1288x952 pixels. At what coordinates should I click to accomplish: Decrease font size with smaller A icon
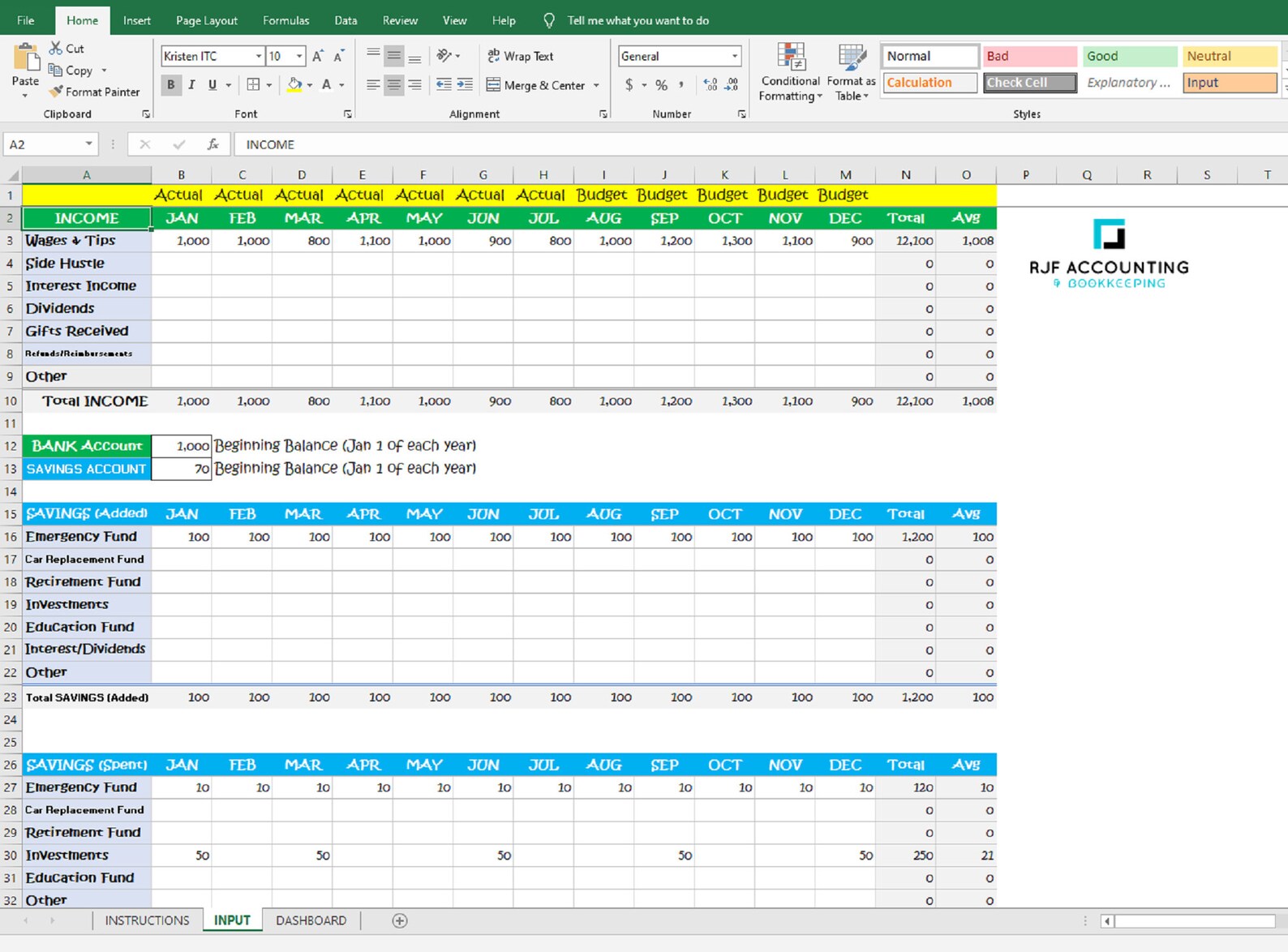339,56
